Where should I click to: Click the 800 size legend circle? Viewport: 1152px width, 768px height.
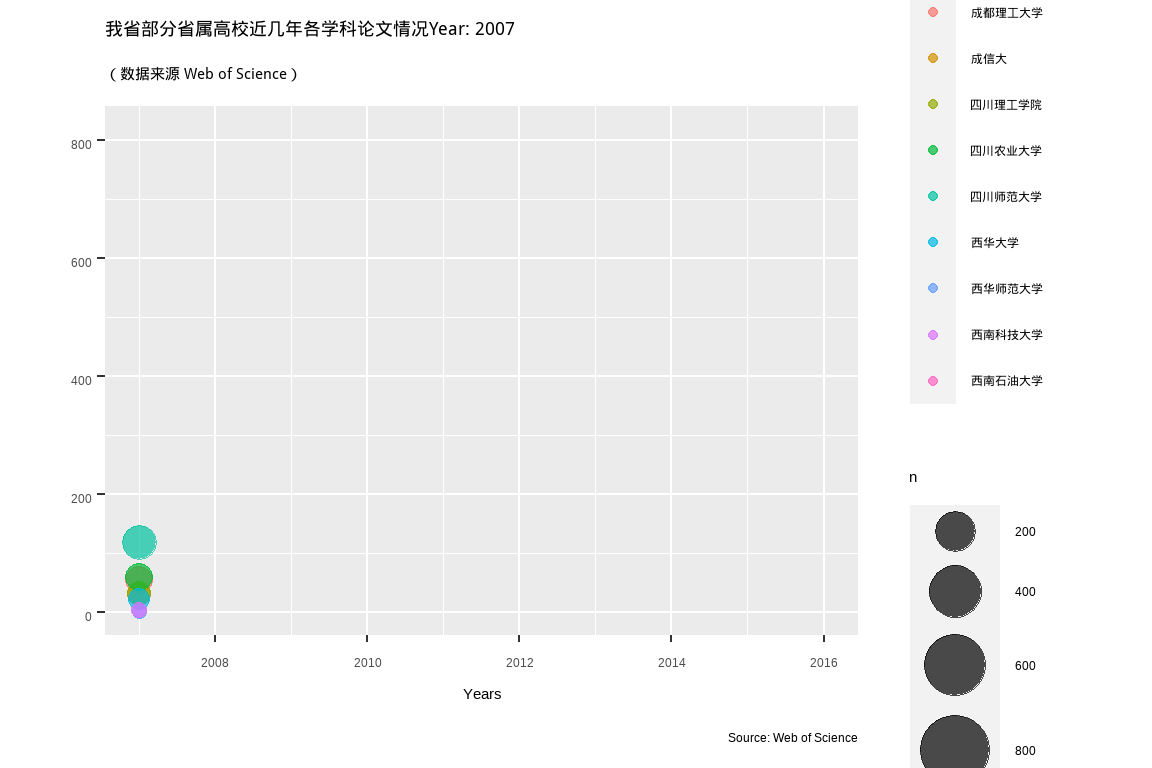pos(955,748)
